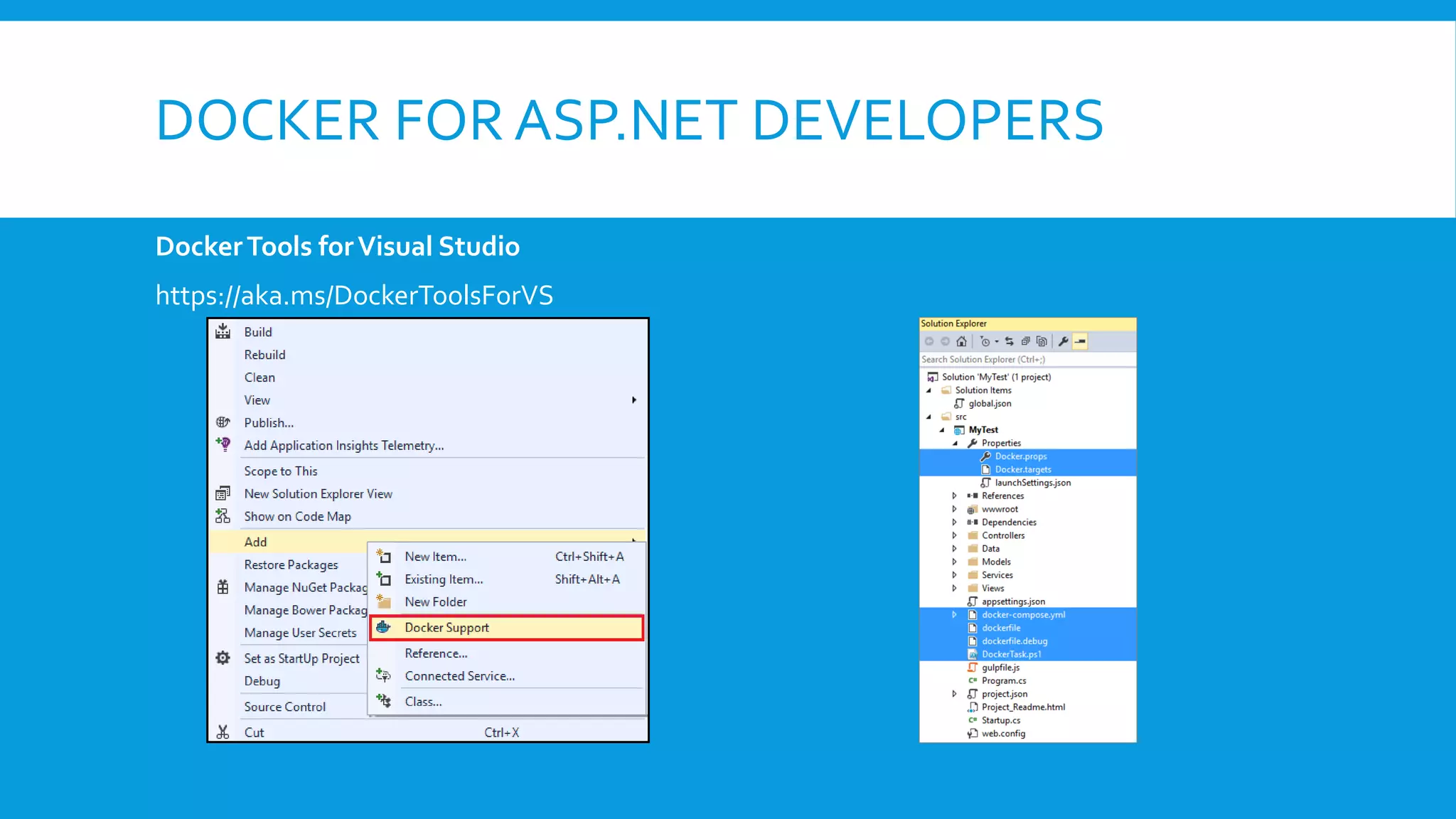
Task: Choose Manage User Secrets entry
Action: coord(300,633)
